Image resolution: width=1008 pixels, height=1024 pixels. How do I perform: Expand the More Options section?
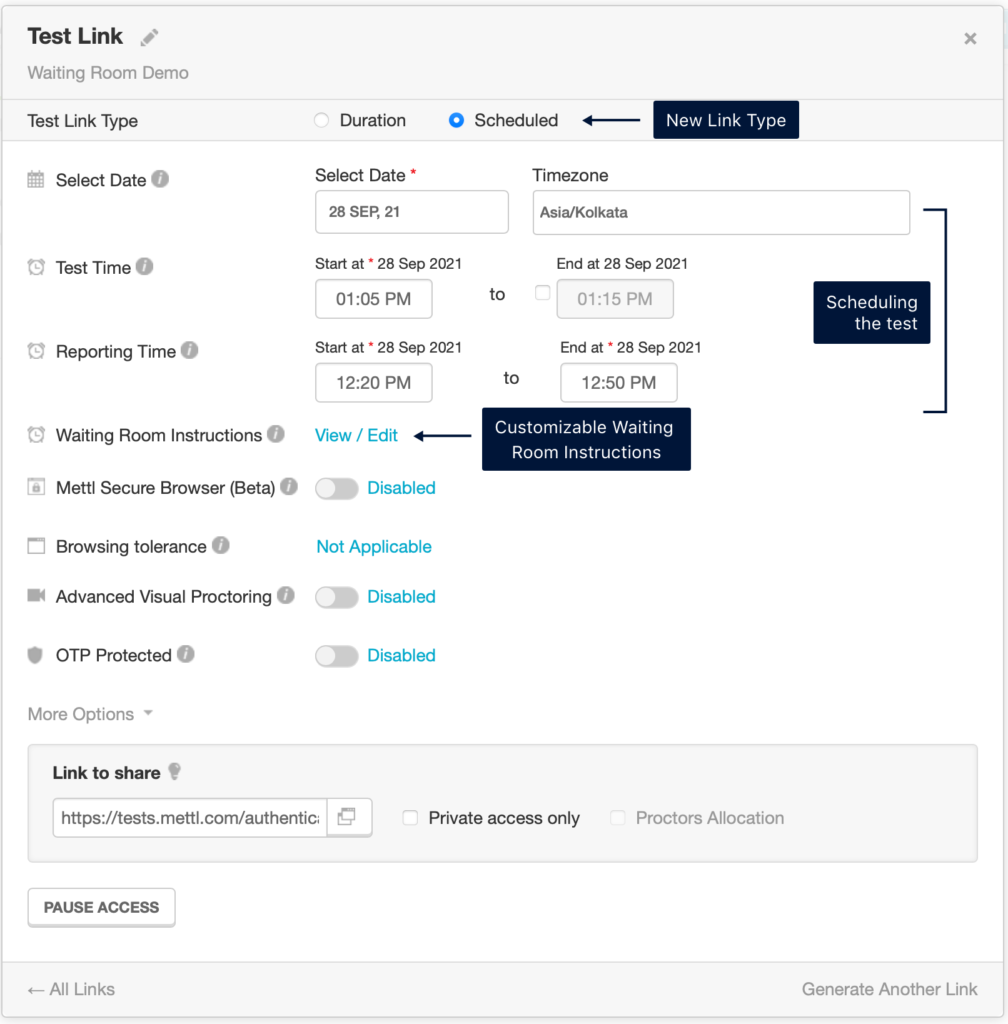pyautogui.click(x=90, y=714)
